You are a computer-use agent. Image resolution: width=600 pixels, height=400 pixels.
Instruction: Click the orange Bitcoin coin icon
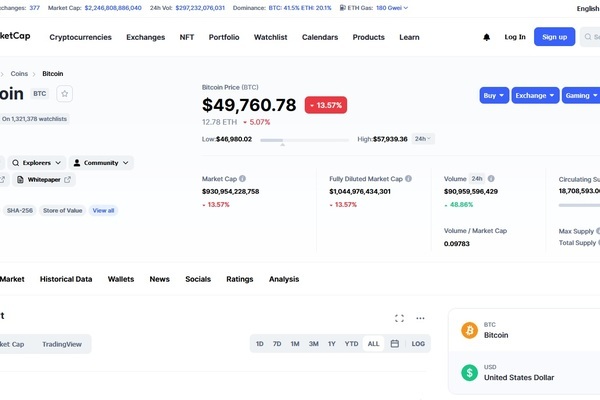[469, 330]
